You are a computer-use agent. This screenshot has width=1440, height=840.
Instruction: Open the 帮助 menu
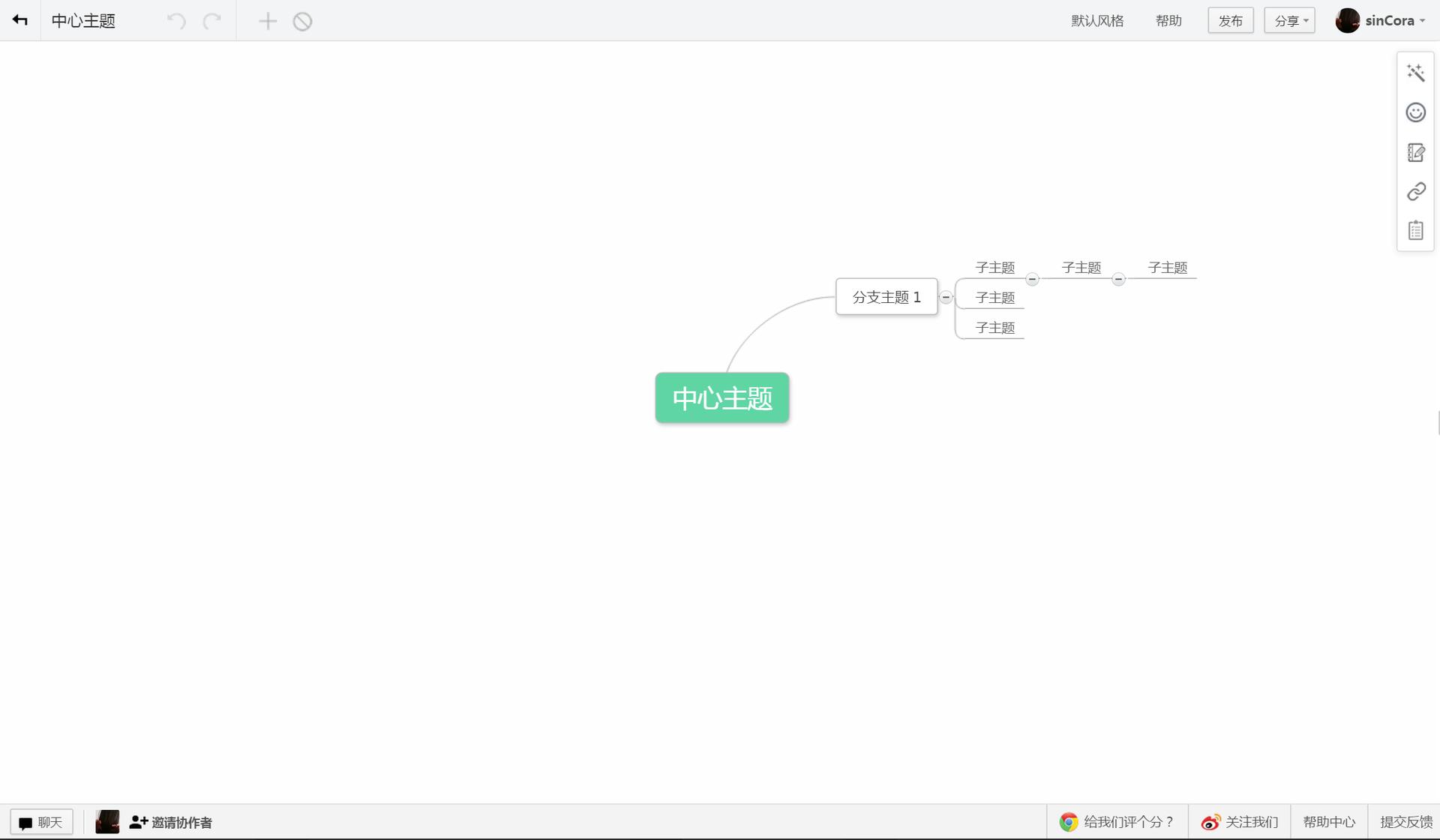pos(1168,21)
